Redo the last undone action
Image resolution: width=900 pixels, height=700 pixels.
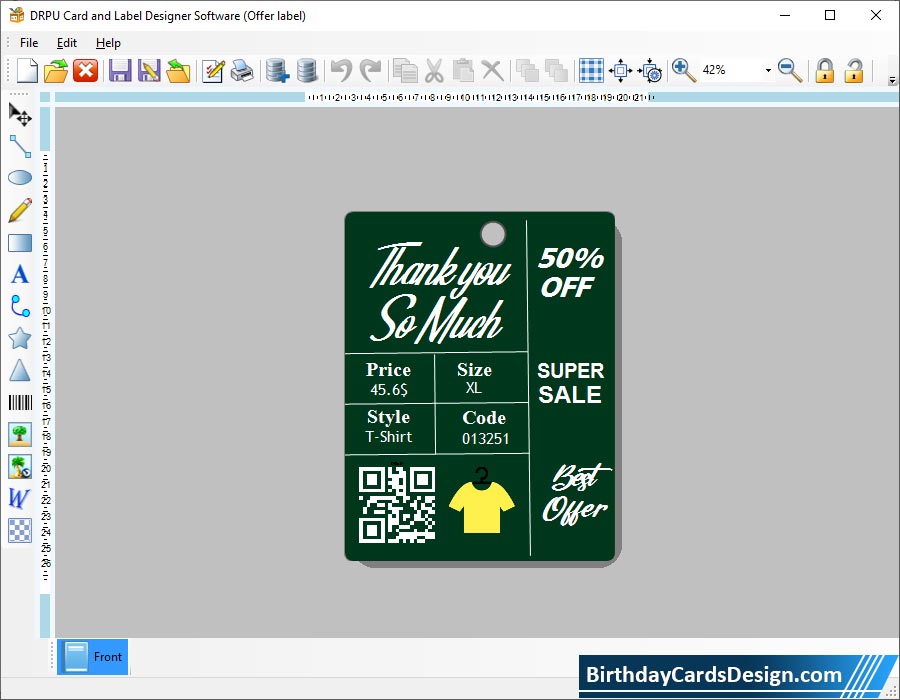coord(371,71)
